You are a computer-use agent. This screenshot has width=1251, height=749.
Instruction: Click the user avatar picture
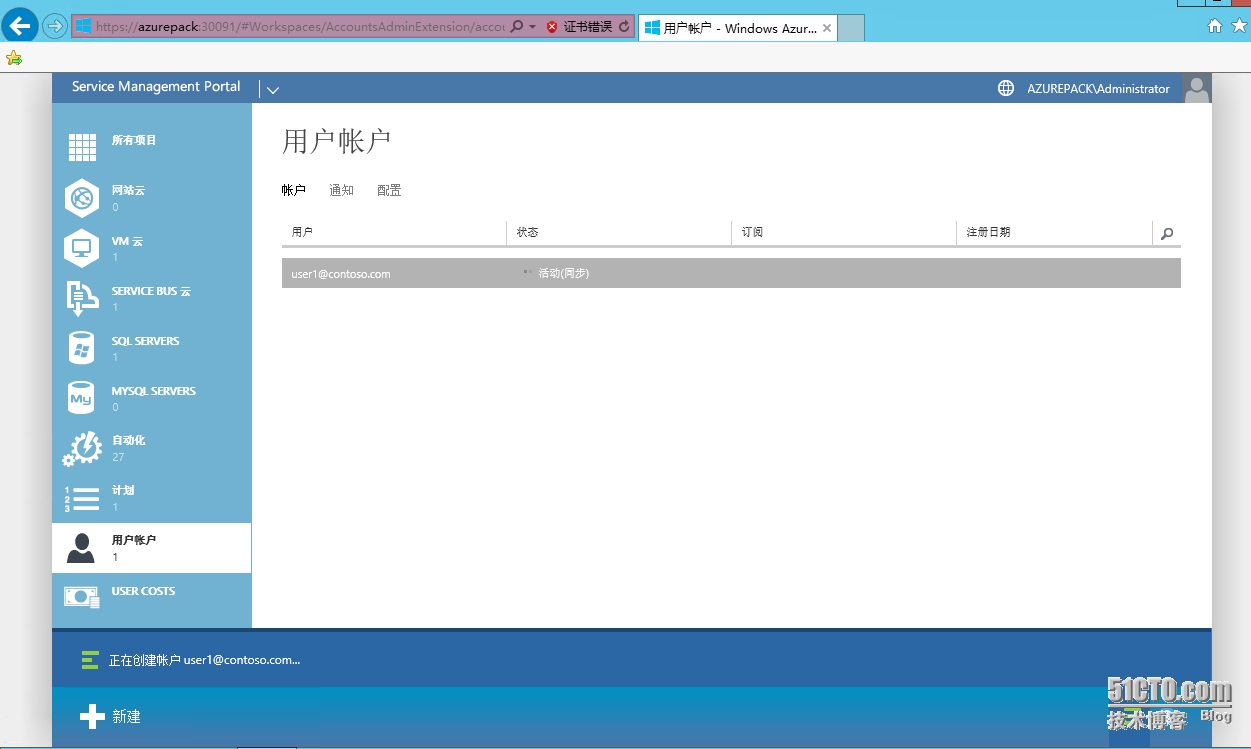[x=1197, y=88]
